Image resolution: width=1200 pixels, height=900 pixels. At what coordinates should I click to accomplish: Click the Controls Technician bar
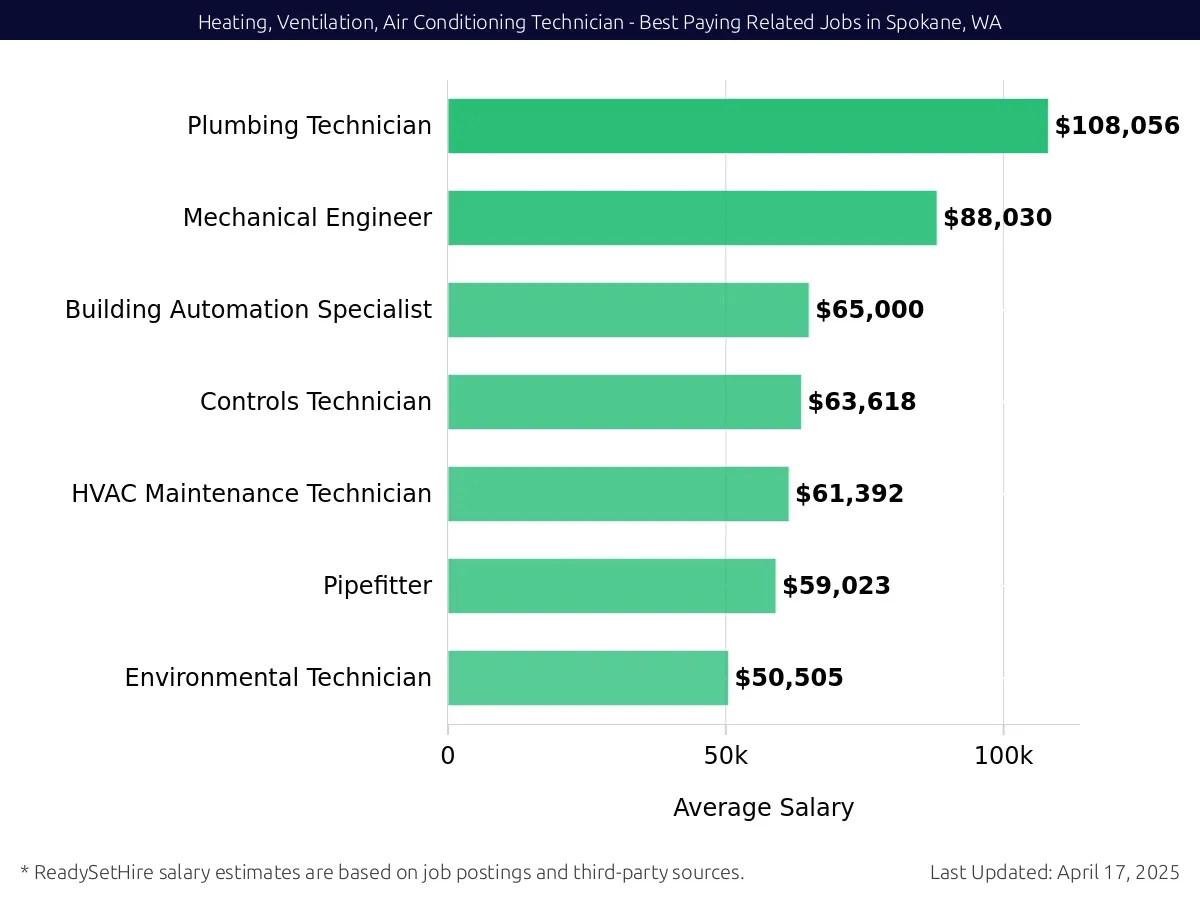pyautogui.click(x=624, y=402)
